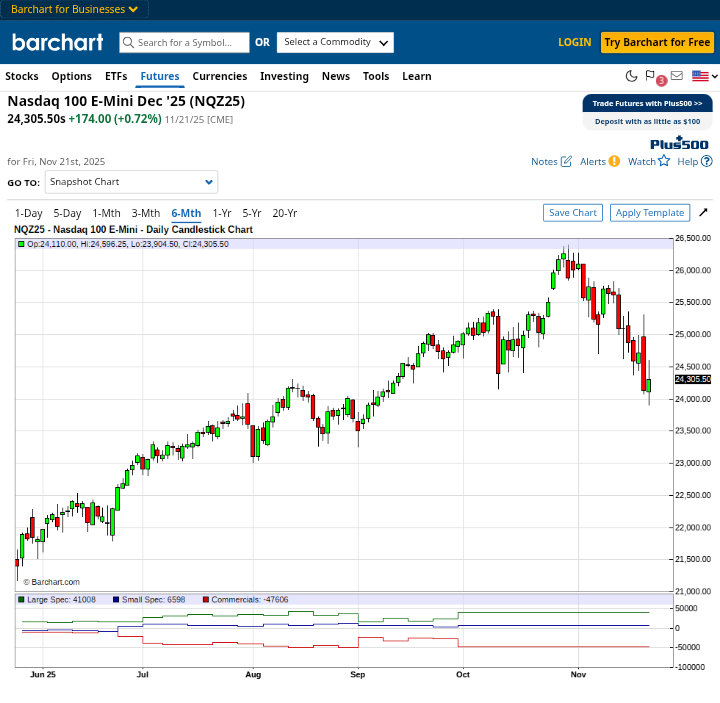720x703 pixels.
Task: Click the Nasdaq 100 E-Mini Dec '25 title
Action: [126, 101]
